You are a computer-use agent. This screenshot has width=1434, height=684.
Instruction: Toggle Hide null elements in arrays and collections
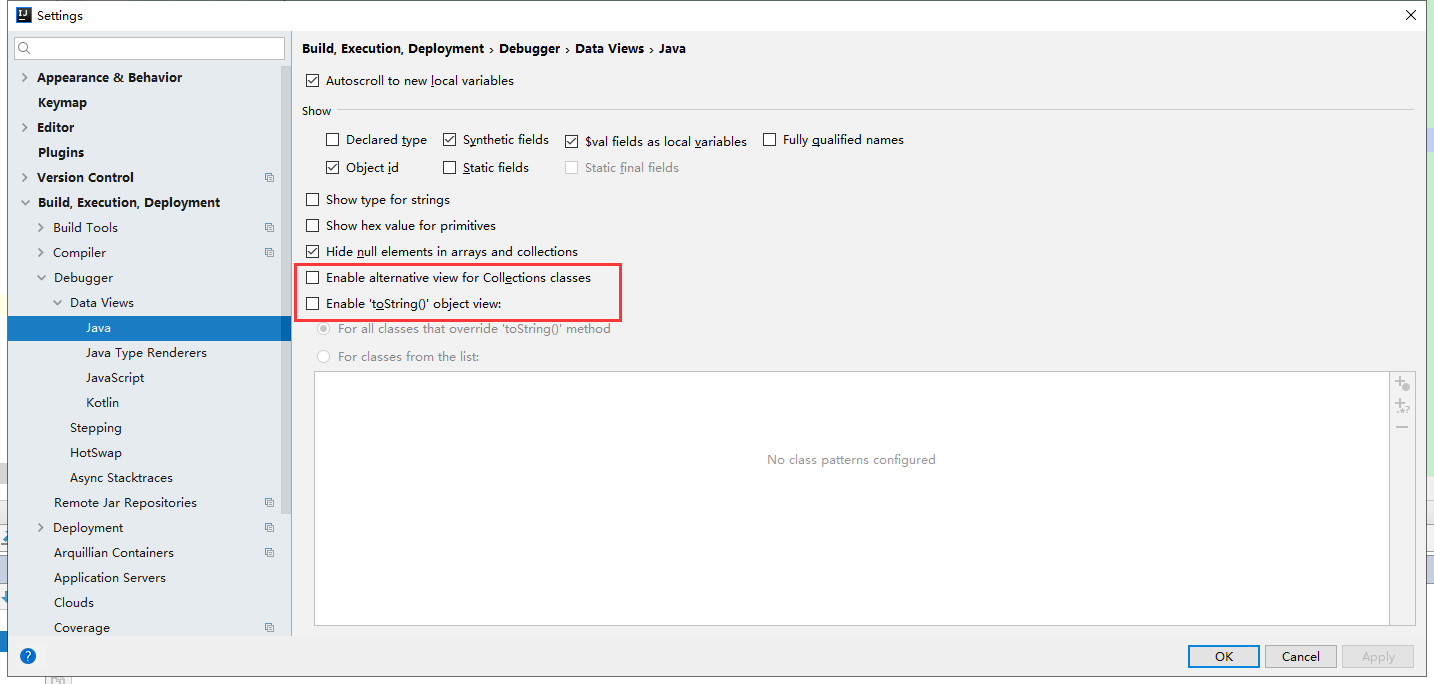click(x=313, y=252)
